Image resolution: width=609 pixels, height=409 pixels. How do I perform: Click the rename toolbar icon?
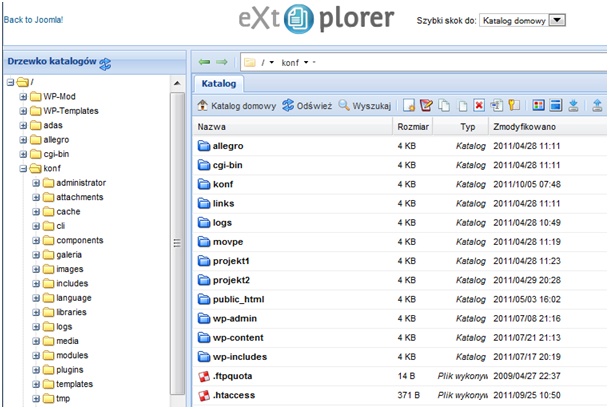(496, 105)
